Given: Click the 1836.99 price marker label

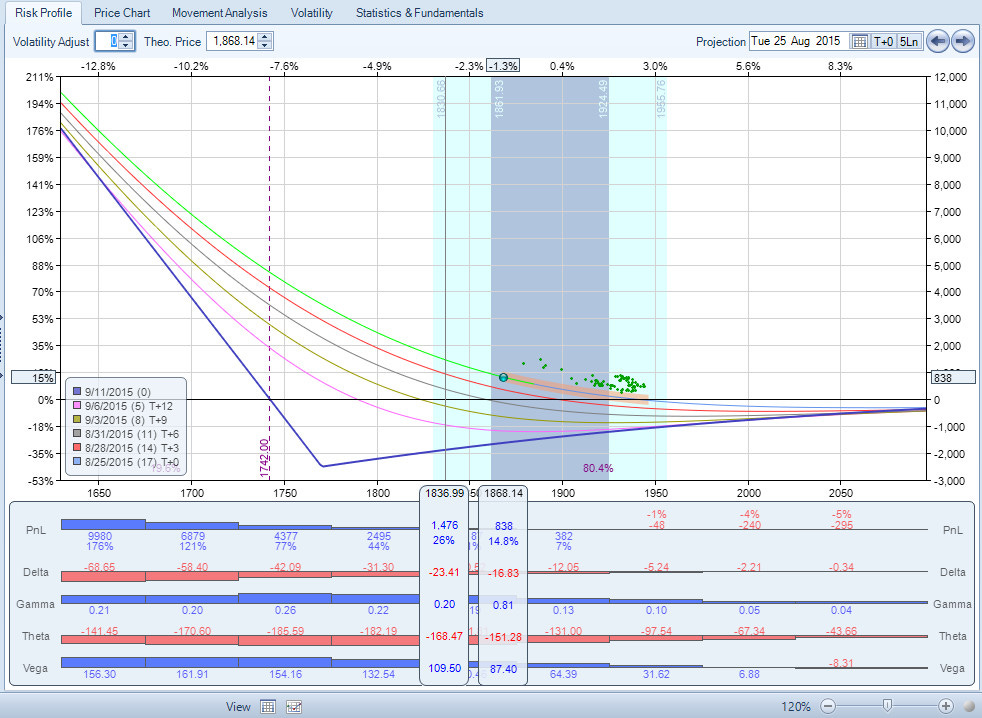Looking at the screenshot, I should (445, 493).
